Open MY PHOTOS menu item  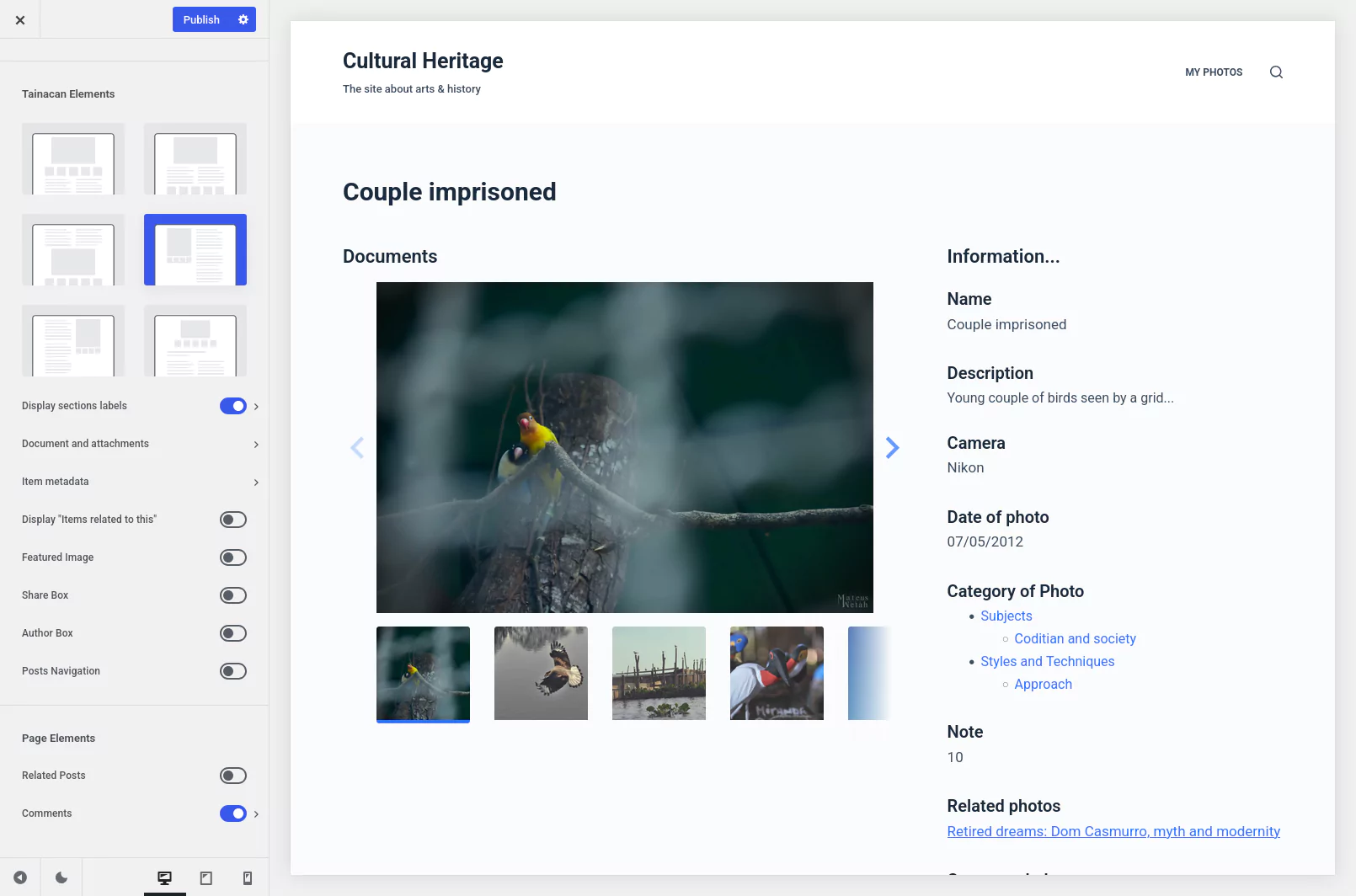click(x=1214, y=72)
